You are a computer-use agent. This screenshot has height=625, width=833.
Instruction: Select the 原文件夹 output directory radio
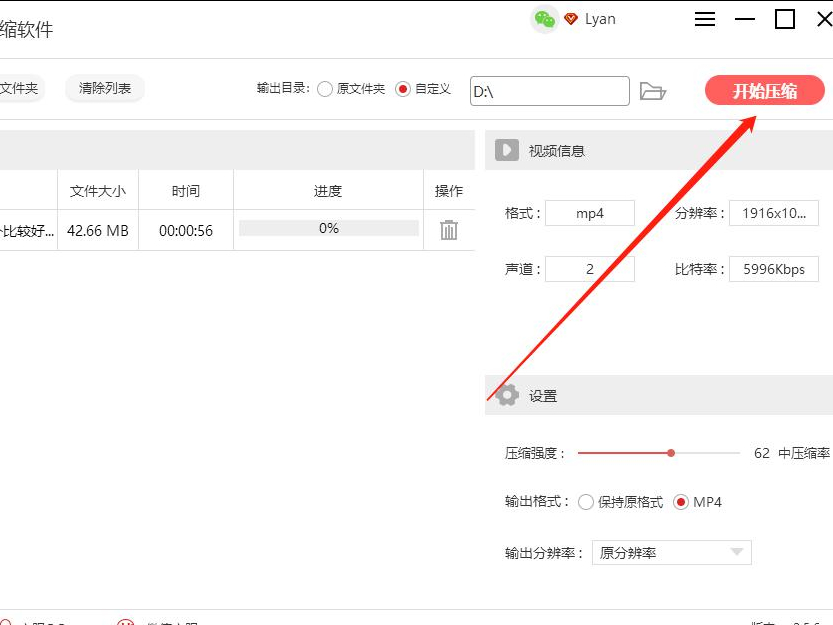pyautogui.click(x=325, y=89)
